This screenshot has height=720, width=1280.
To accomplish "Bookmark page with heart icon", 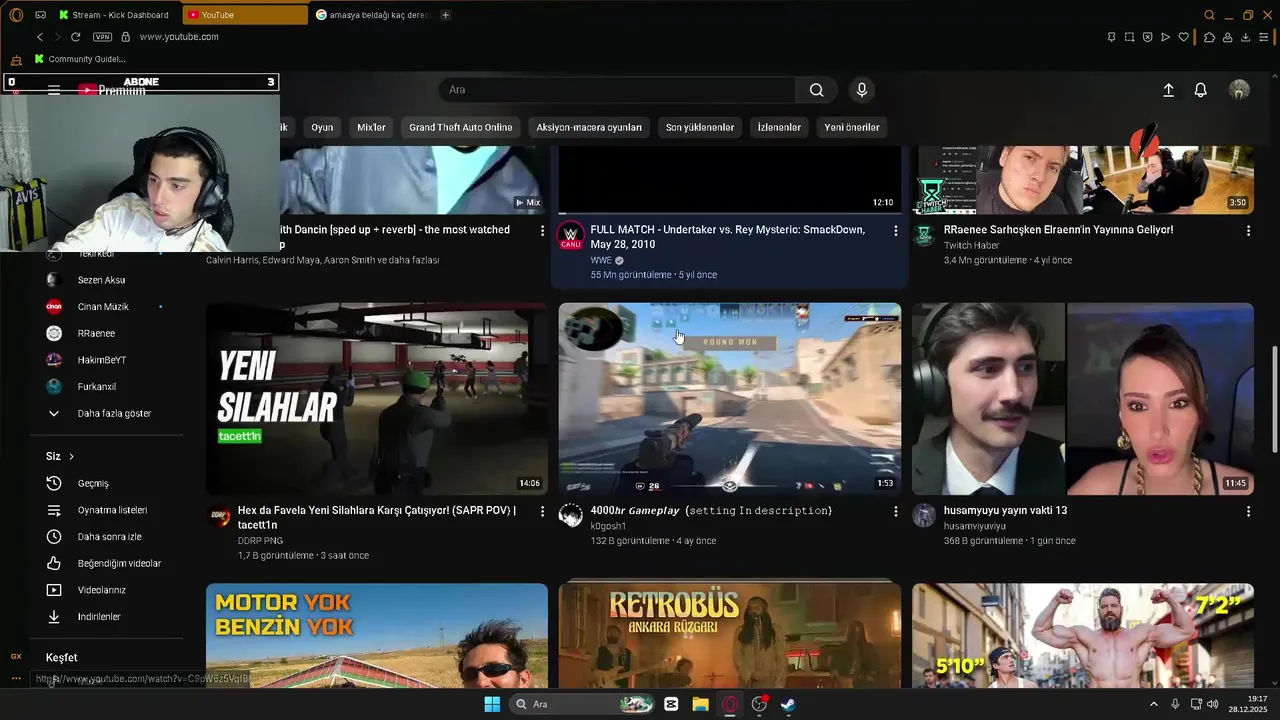I will [x=1184, y=37].
